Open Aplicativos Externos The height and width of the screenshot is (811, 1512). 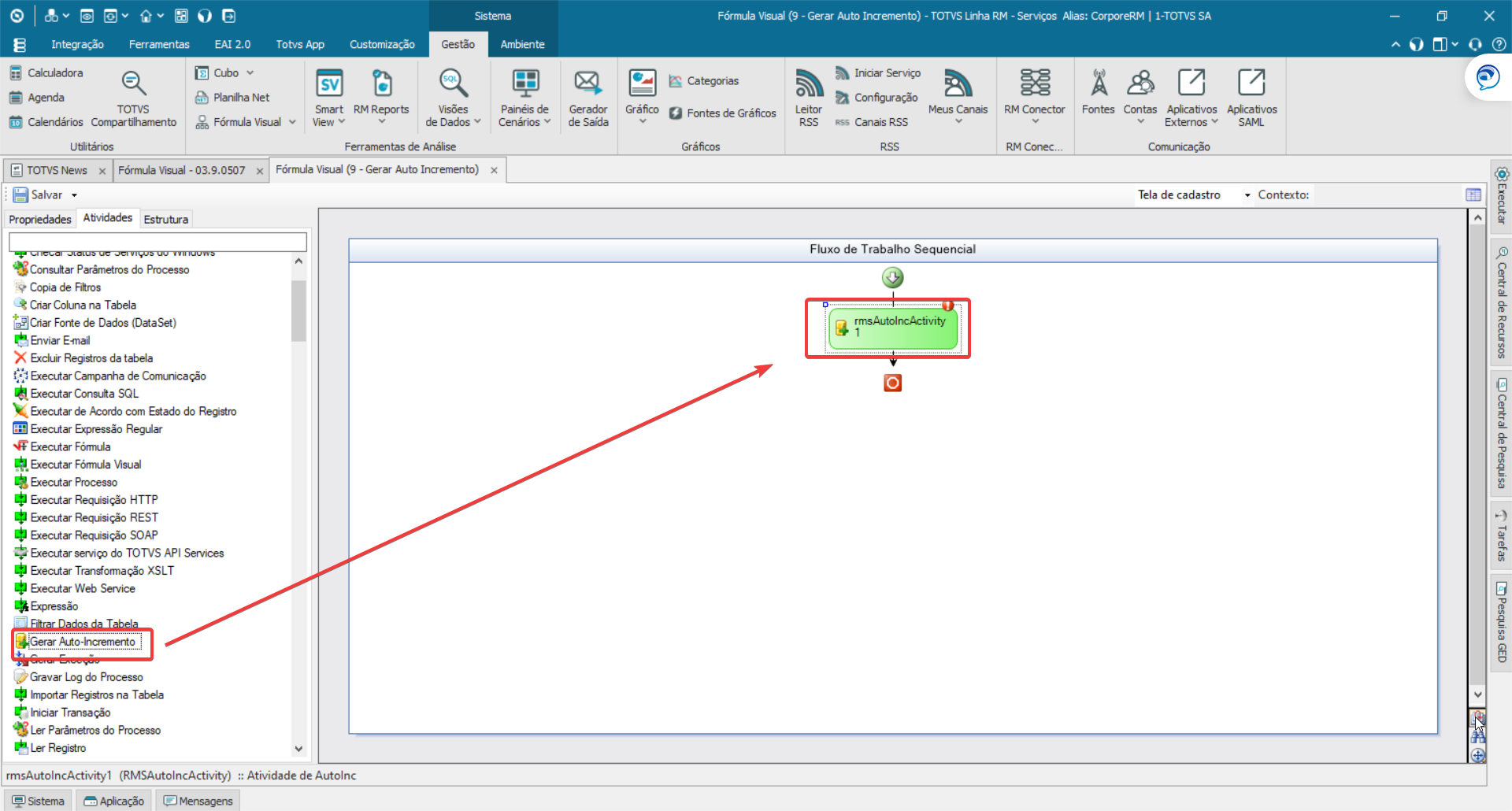[x=1191, y=98]
